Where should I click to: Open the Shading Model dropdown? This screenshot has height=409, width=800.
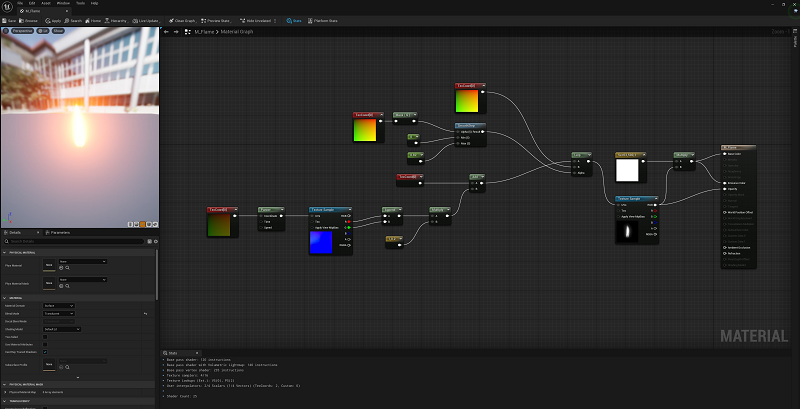tap(62, 329)
